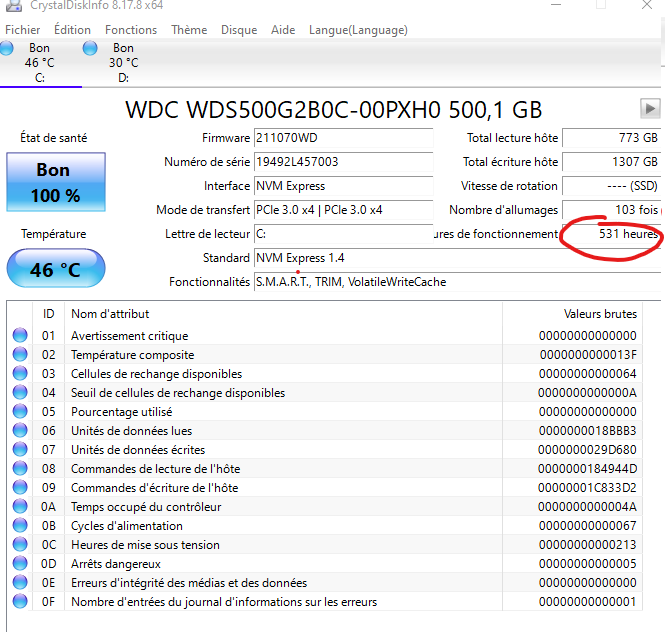666x632 pixels.
Task: Click raw value 0000000018BBB3
Action: pos(588,431)
